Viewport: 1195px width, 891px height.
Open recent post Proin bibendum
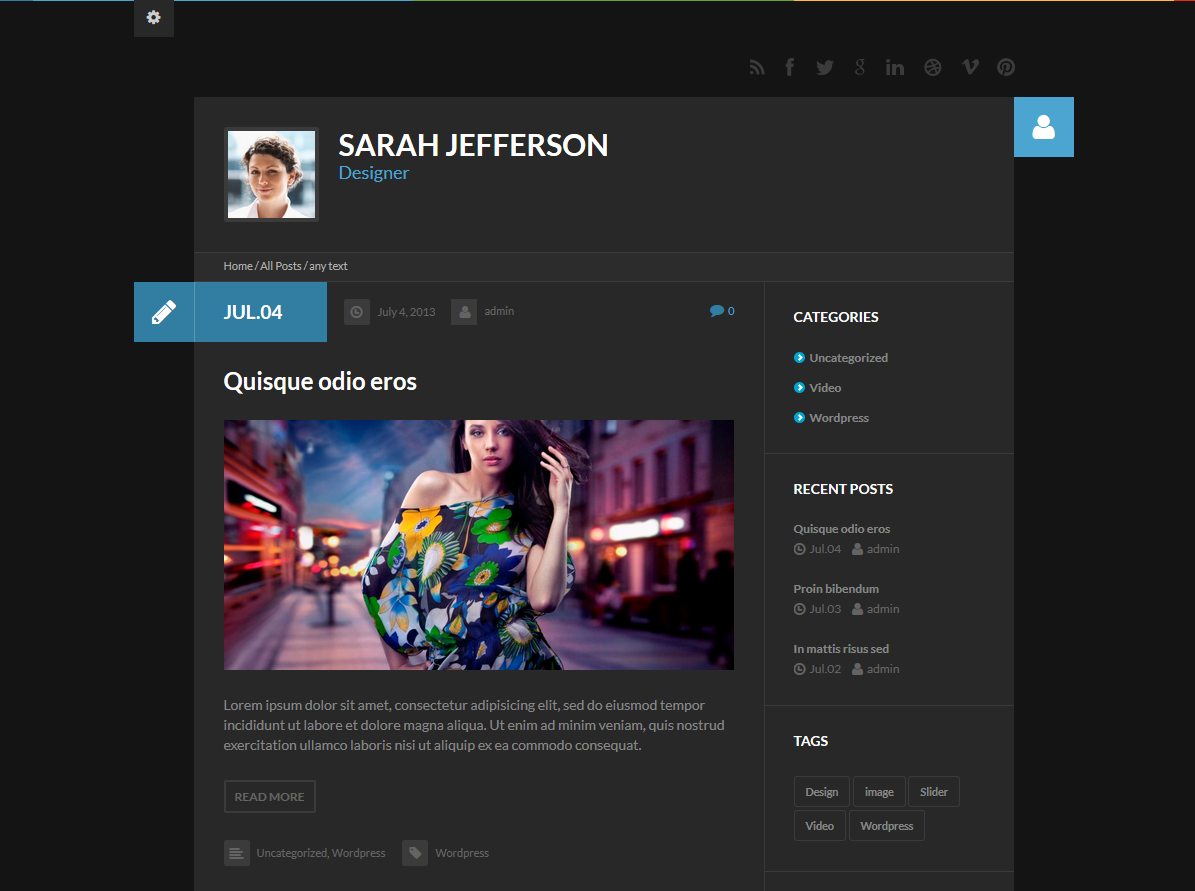836,589
